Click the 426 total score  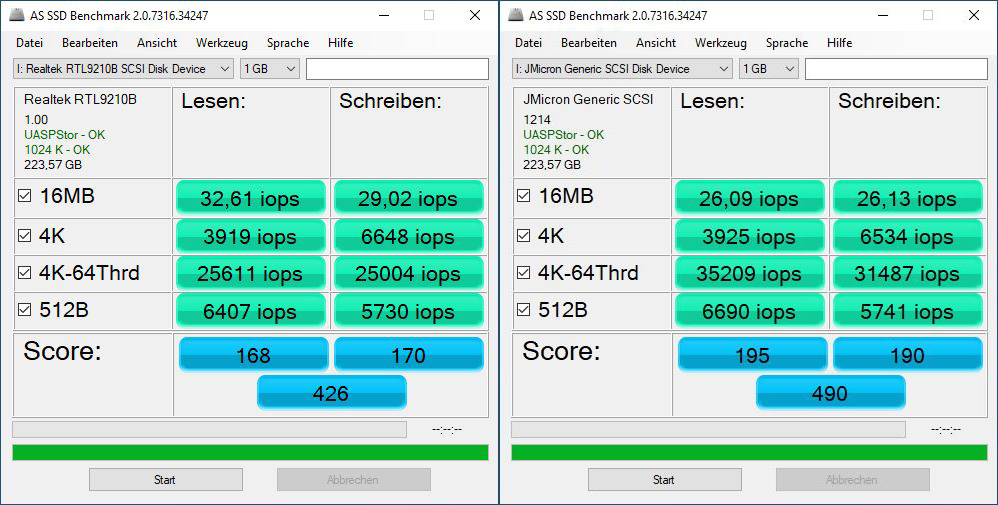pos(331,392)
